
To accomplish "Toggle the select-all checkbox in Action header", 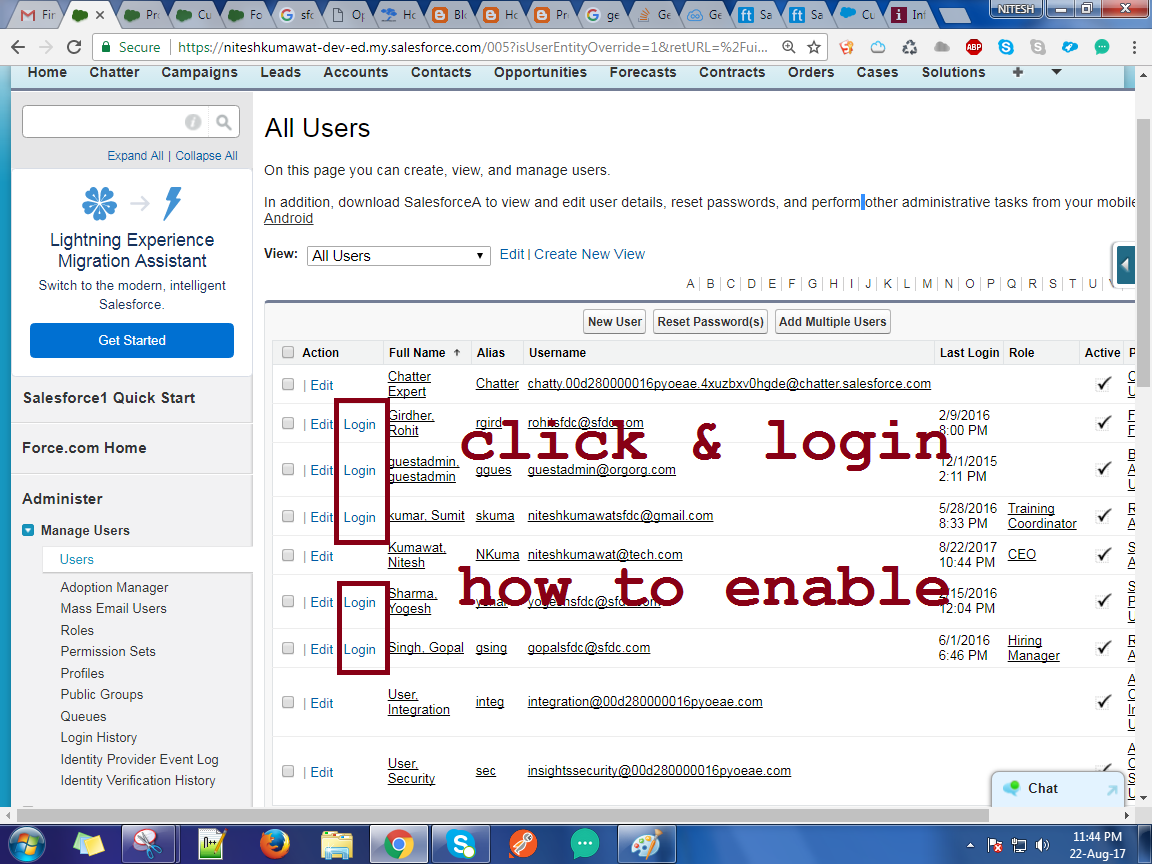I will pyautogui.click(x=288, y=352).
